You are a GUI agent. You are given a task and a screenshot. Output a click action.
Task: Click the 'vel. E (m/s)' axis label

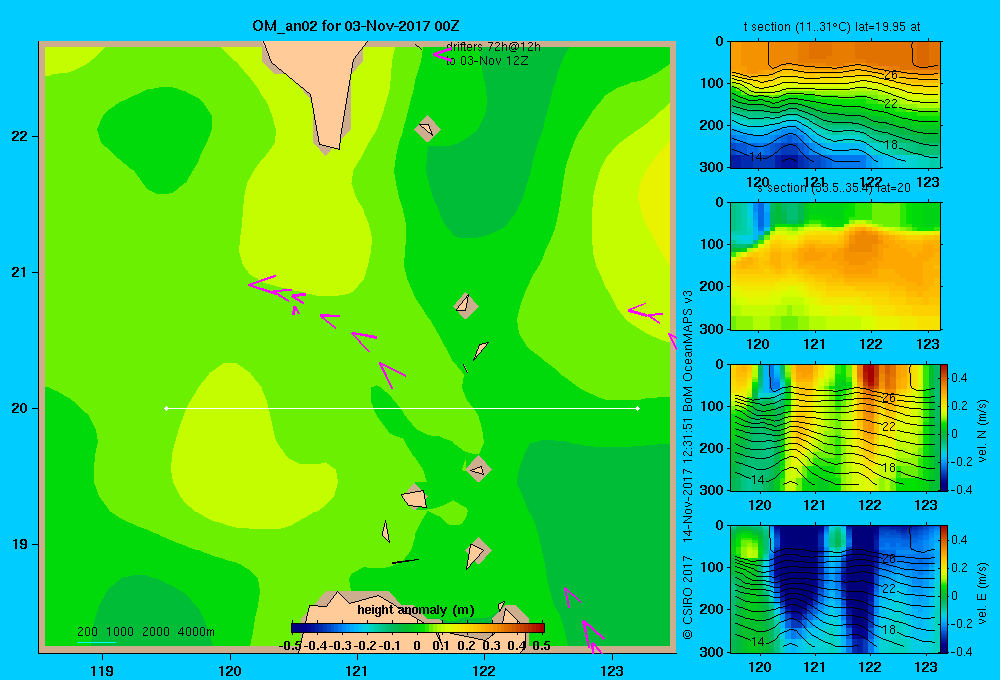pyautogui.click(x=982, y=593)
